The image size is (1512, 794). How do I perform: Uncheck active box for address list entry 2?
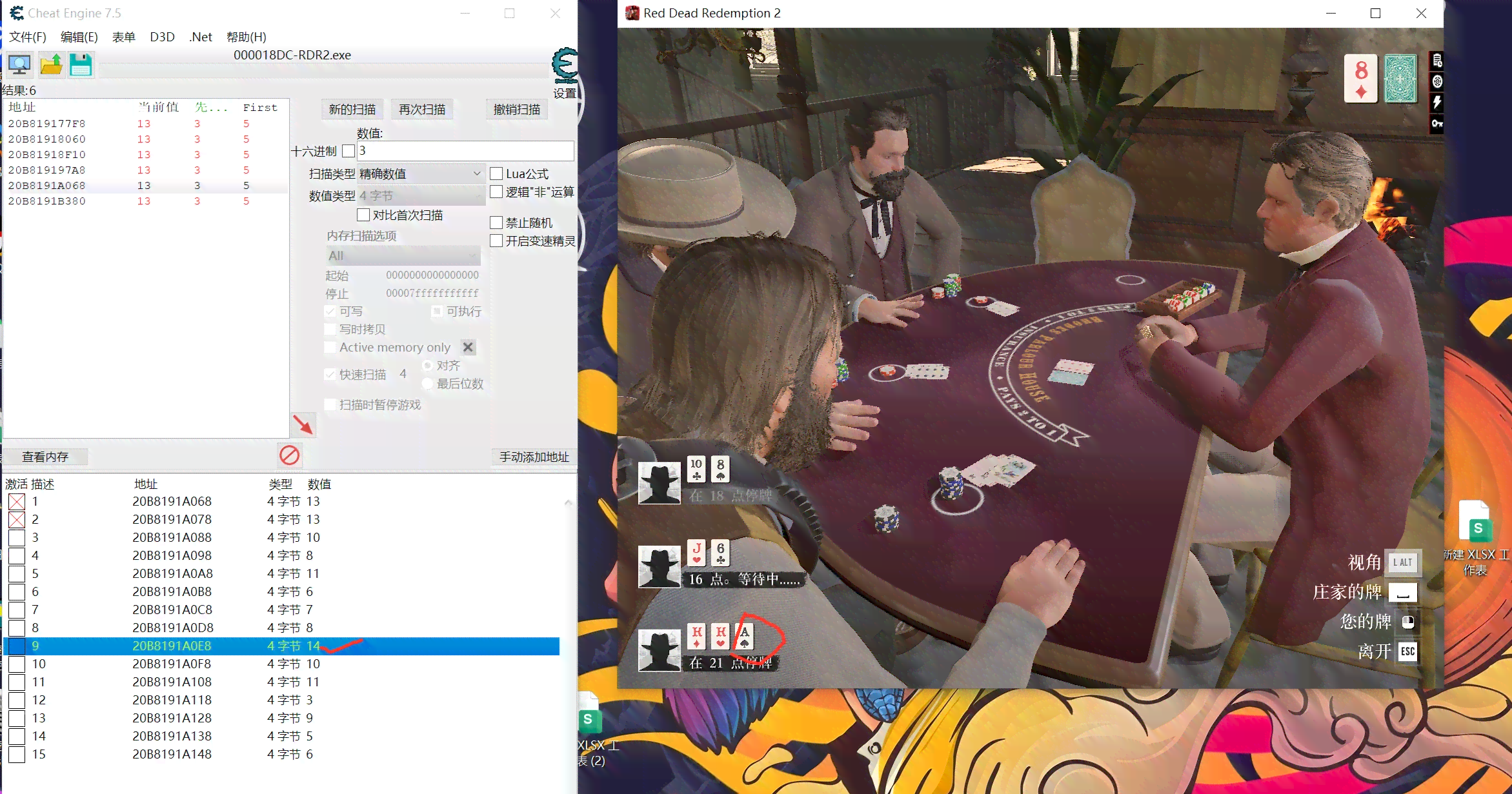pos(17,519)
